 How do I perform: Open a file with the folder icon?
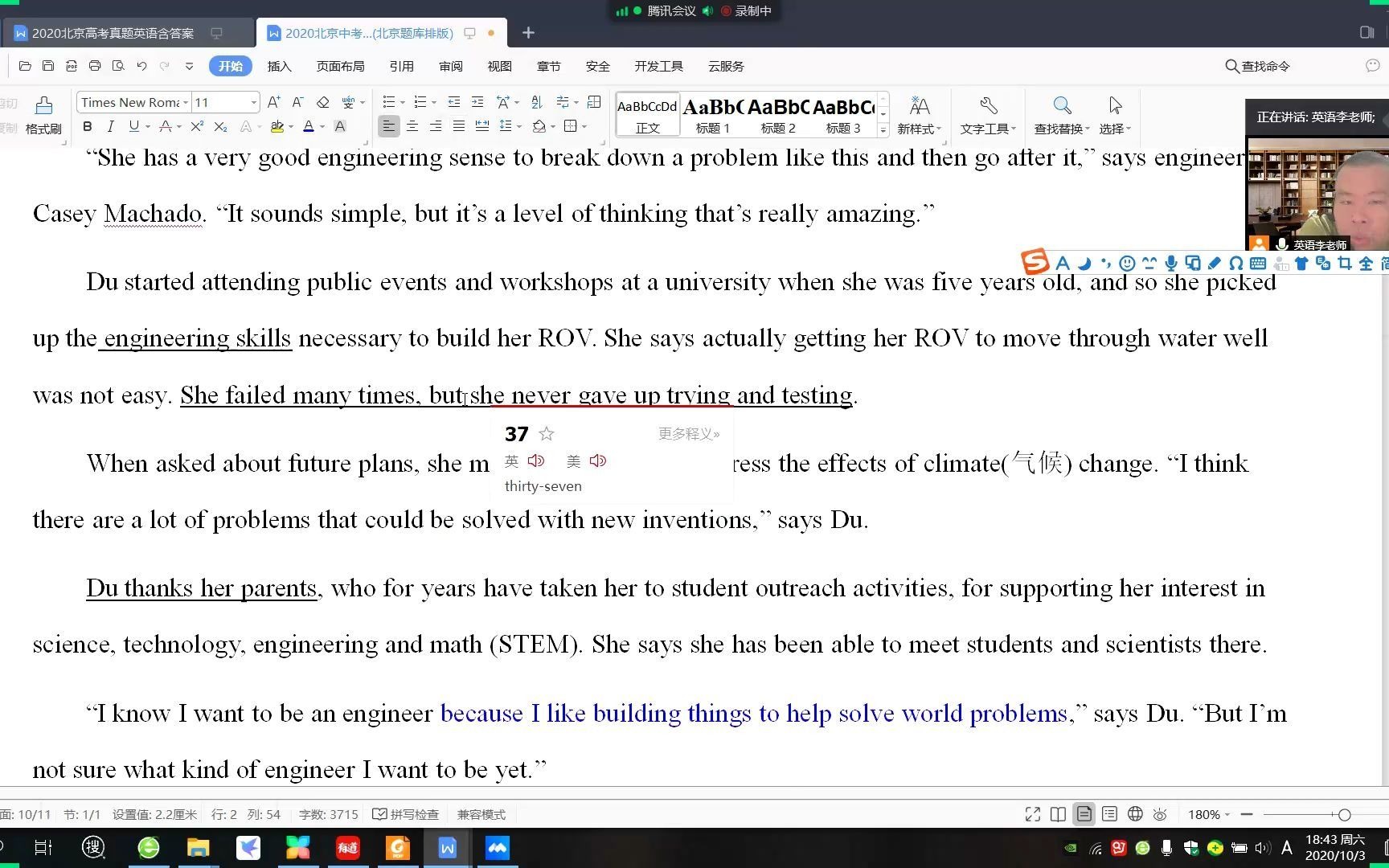[x=25, y=66]
